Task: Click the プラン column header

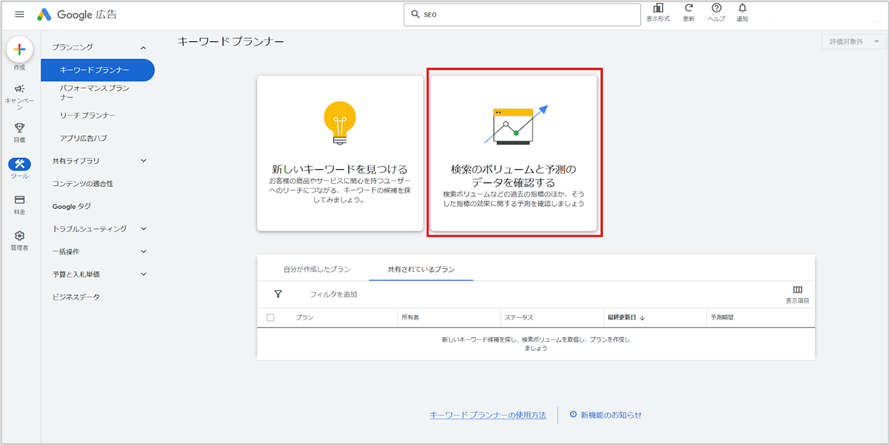Action: tap(304, 318)
